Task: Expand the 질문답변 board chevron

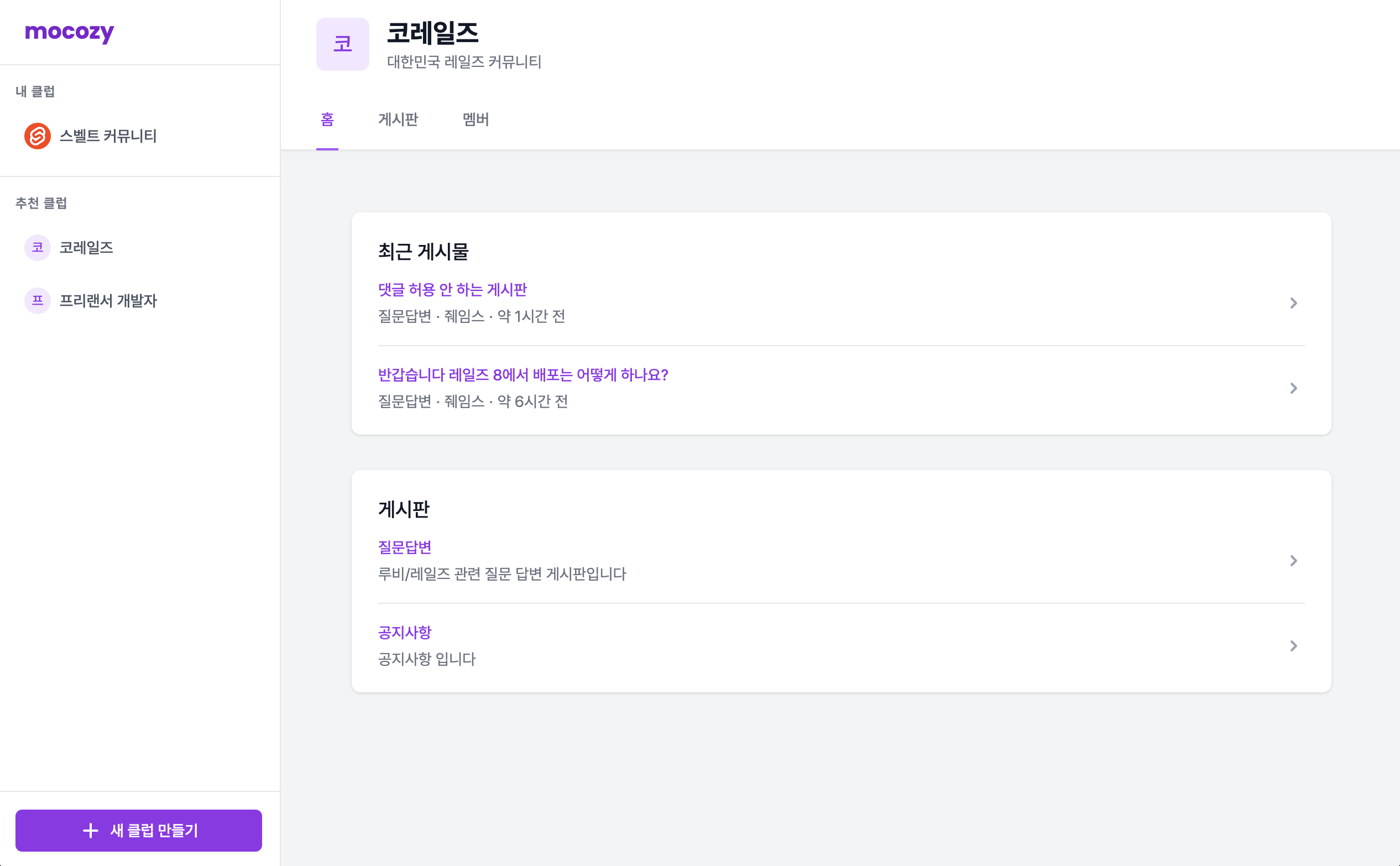Action: [x=1293, y=561]
